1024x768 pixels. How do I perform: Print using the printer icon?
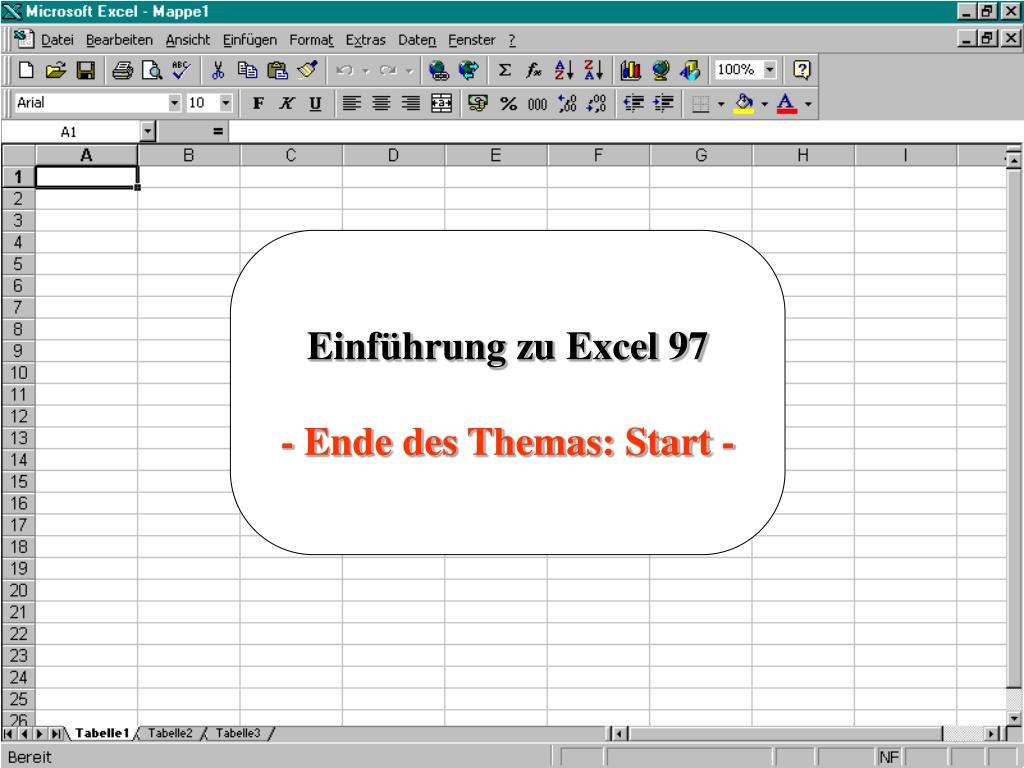(x=122, y=70)
